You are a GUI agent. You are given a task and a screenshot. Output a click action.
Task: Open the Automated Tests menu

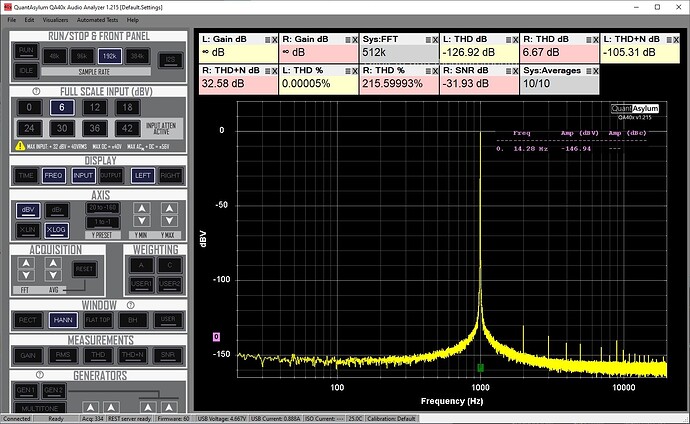pyautogui.click(x=98, y=20)
